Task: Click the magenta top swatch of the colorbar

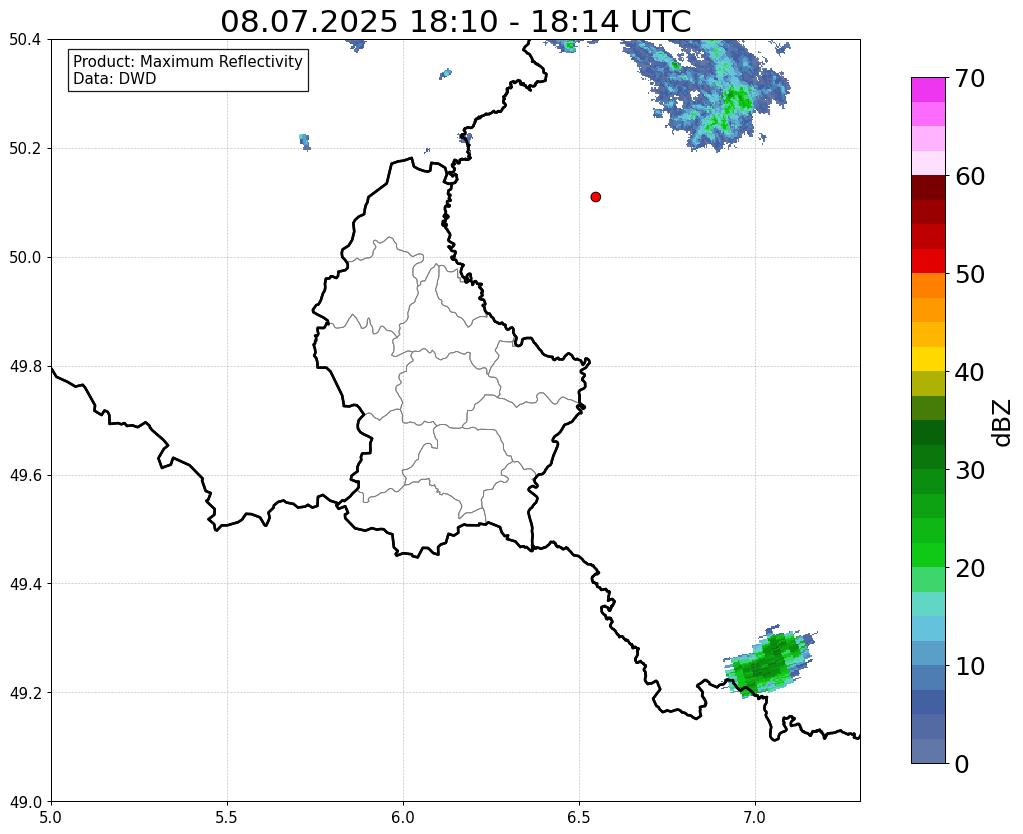Action: [x=928, y=90]
